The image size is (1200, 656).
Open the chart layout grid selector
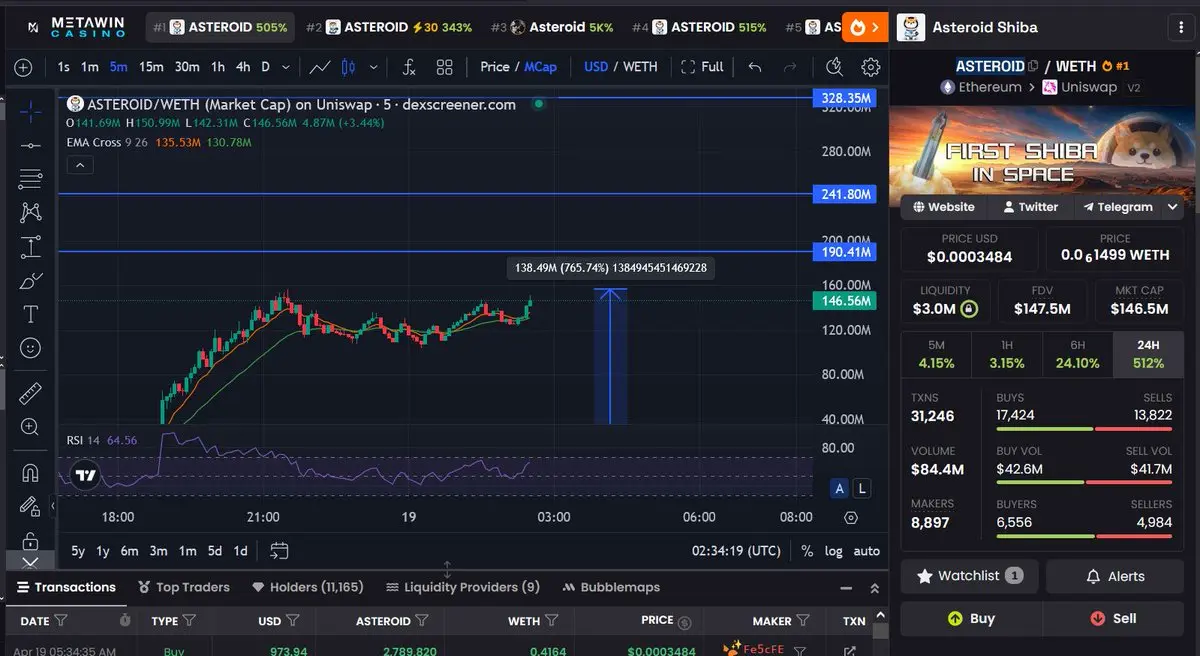tap(445, 67)
